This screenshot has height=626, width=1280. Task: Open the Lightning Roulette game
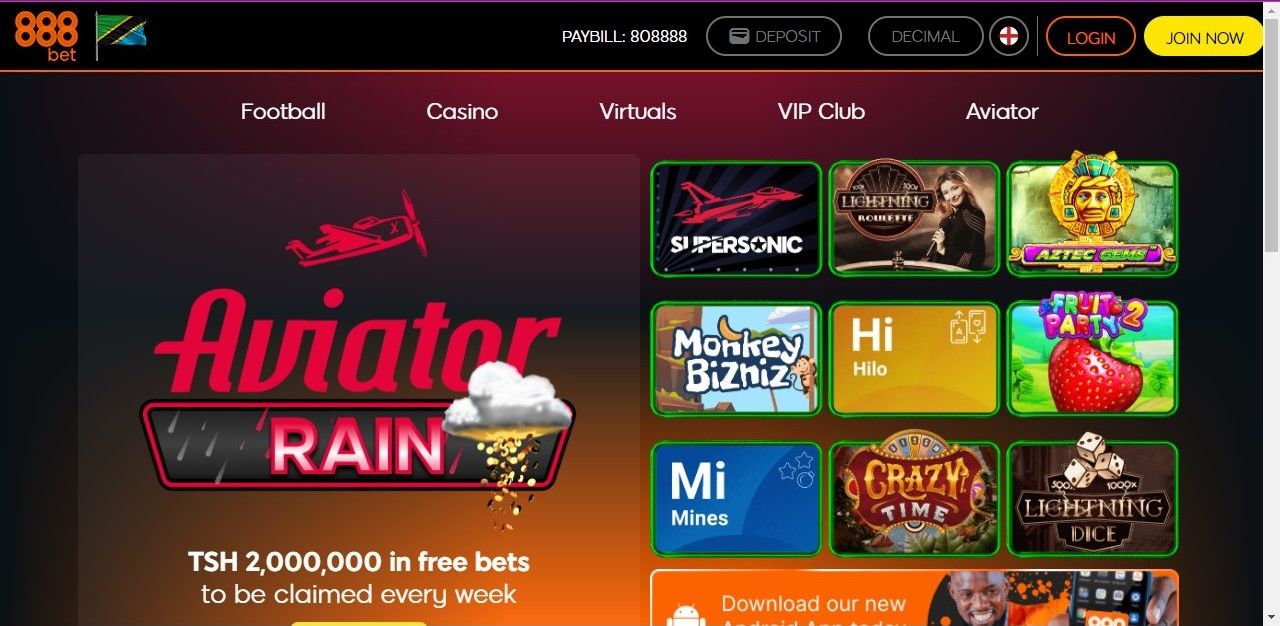point(914,218)
